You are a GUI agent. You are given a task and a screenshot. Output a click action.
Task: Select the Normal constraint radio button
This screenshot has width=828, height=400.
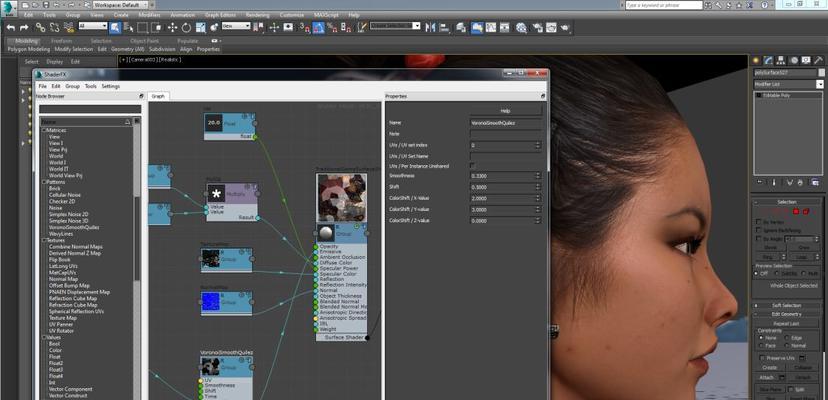786,346
